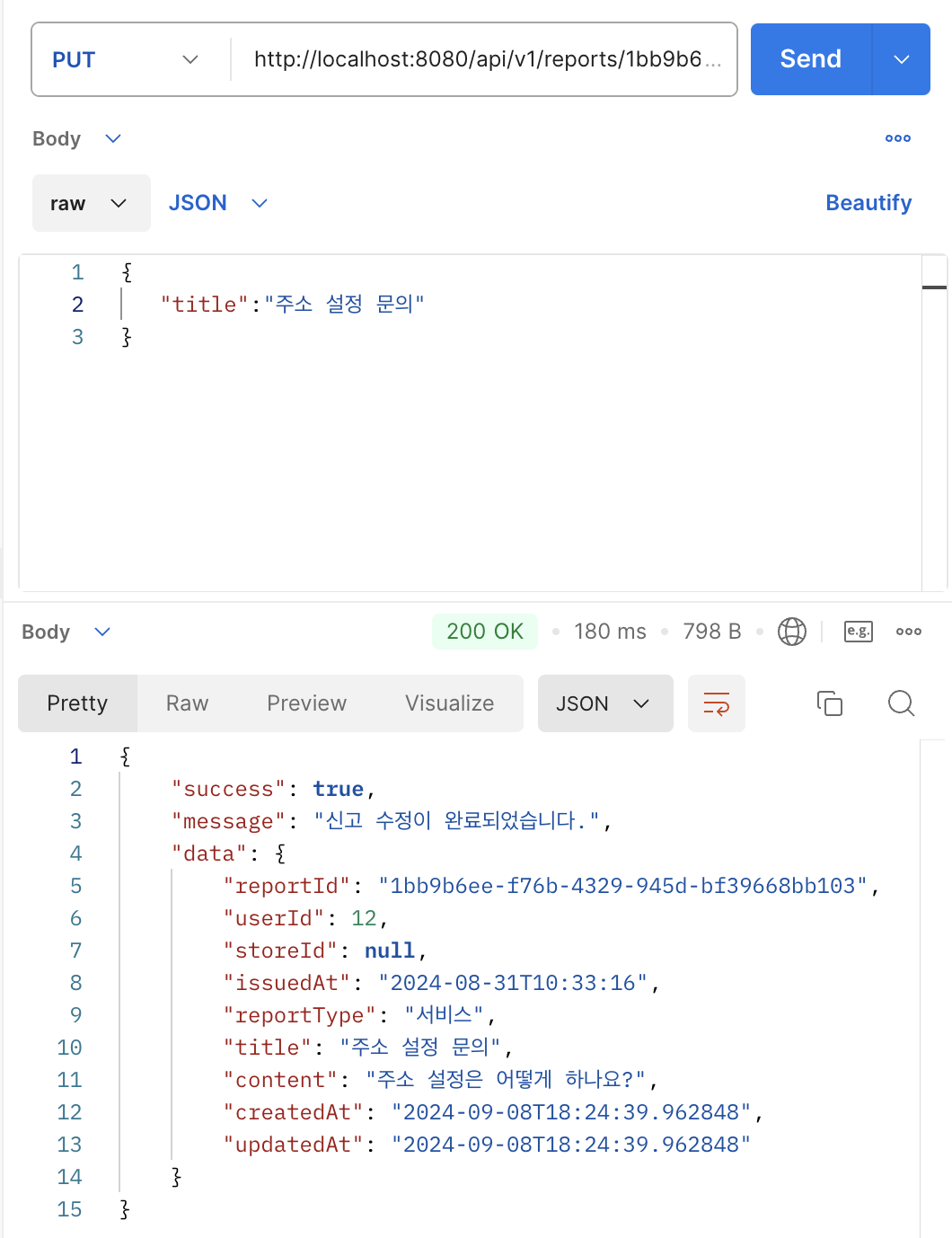The width and height of the screenshot is (952, 1238).
Task: Click the globe network icon
Action: click(791, 632)
